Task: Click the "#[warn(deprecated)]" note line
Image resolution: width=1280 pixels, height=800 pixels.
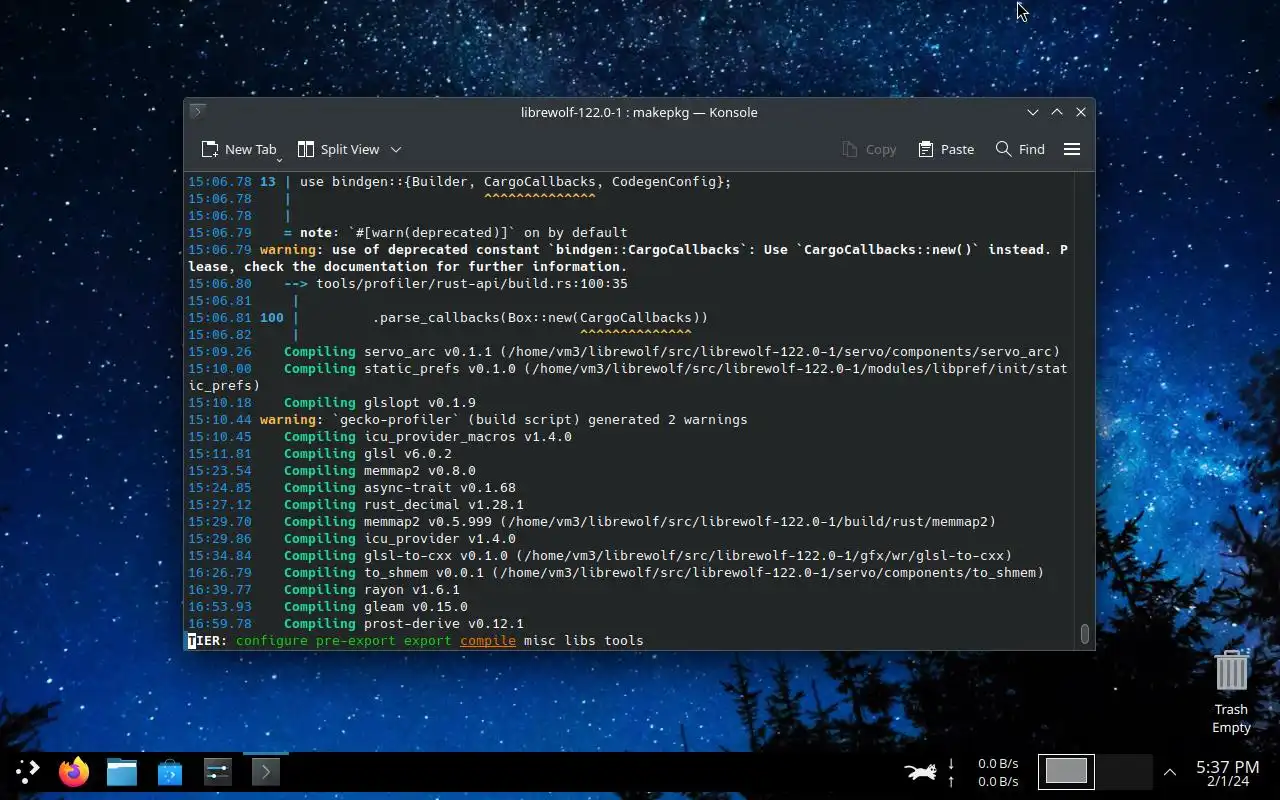Action: [x=408, y=232]
